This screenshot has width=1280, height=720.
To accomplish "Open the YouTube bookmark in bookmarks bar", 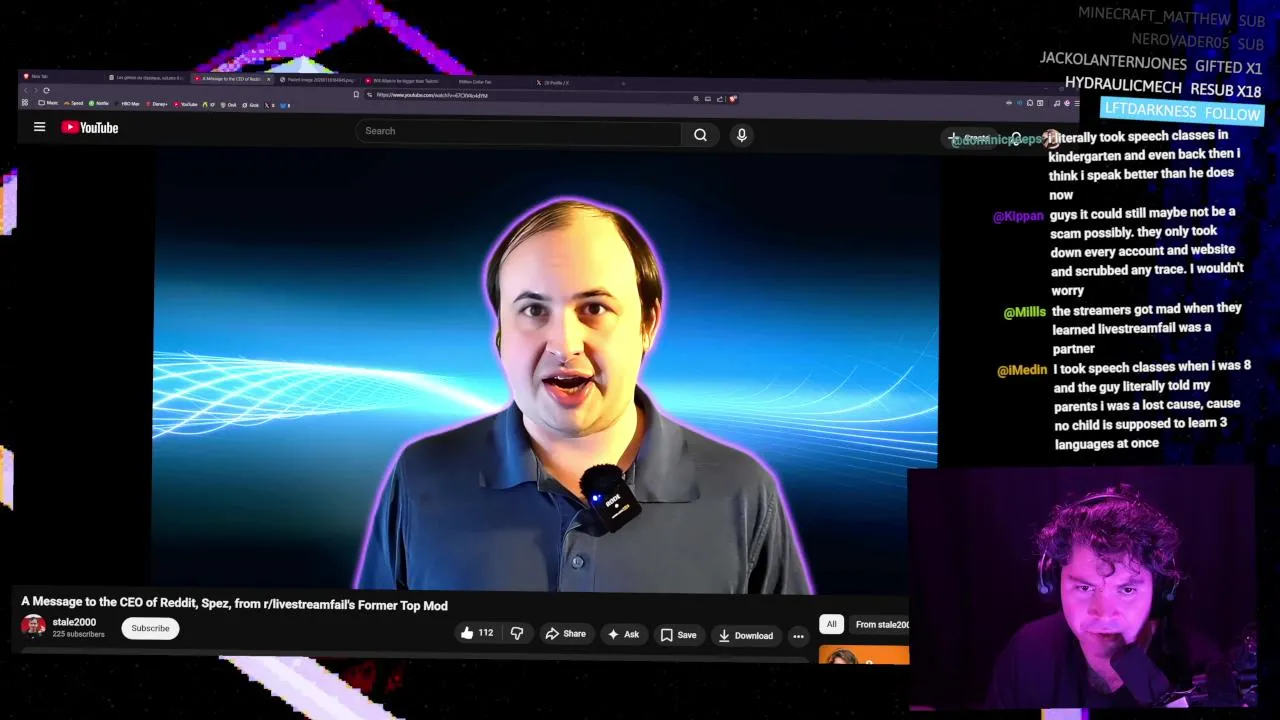I will [x=186, y=104].
